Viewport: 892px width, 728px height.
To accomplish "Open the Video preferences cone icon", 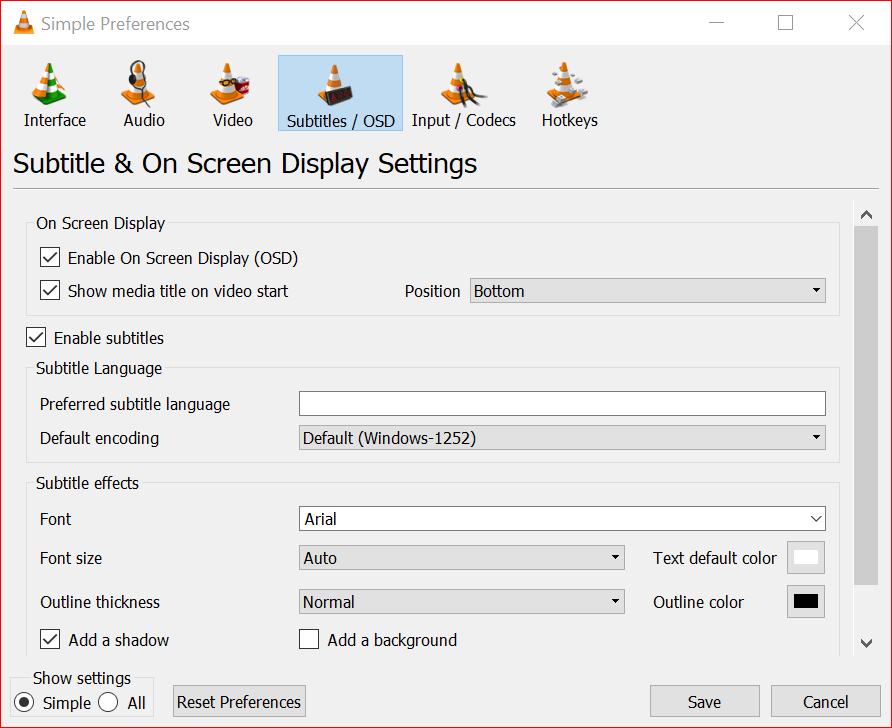I will (232, 85).
